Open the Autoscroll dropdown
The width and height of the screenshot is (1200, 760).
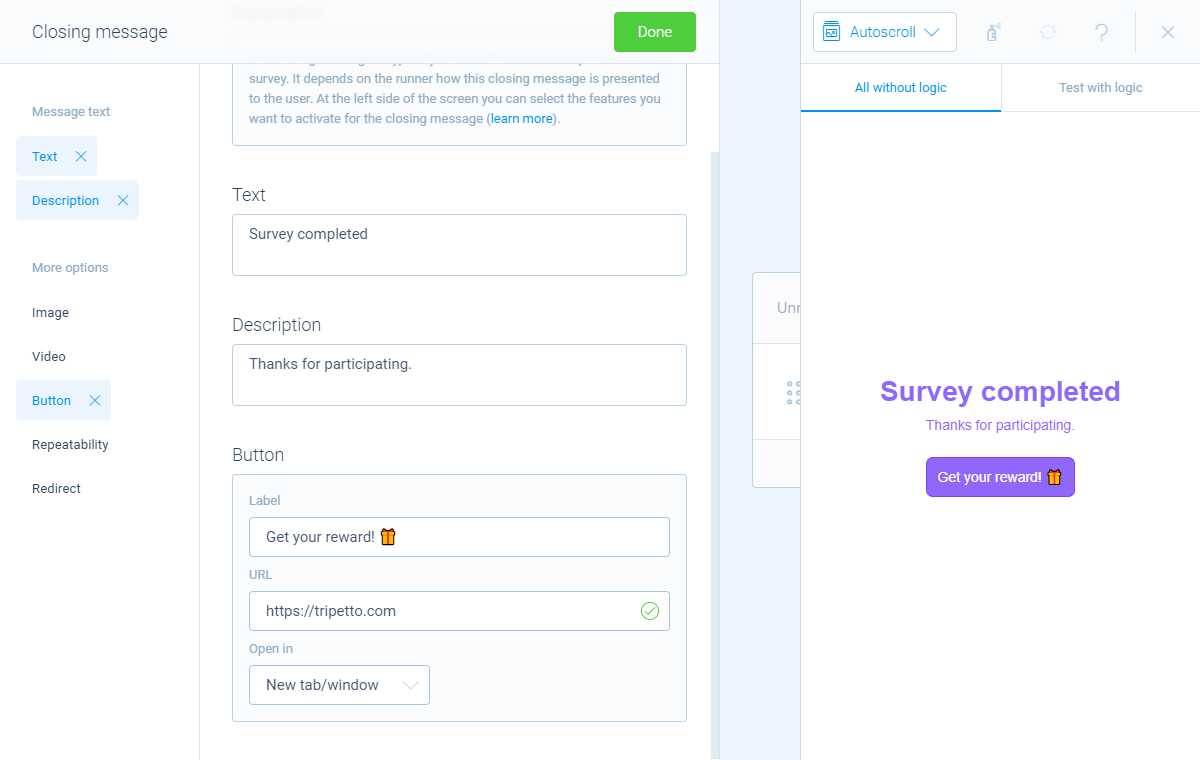coord(885,32)
